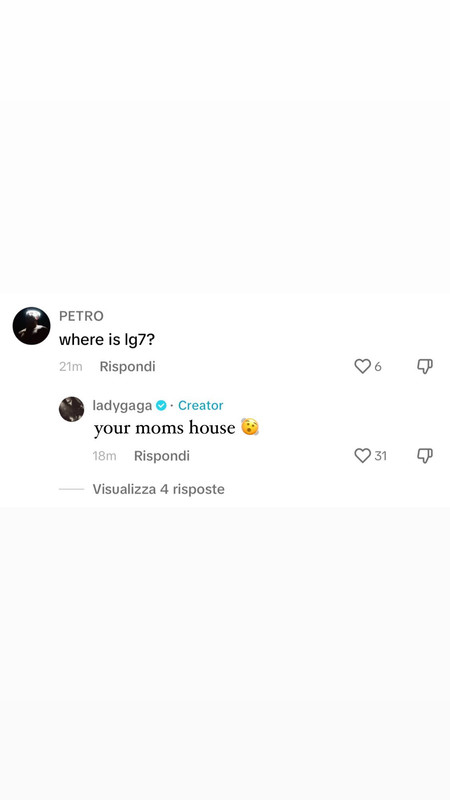
Task: Reply to PETRO's comment via Rispondi
Action: point(127,367)
